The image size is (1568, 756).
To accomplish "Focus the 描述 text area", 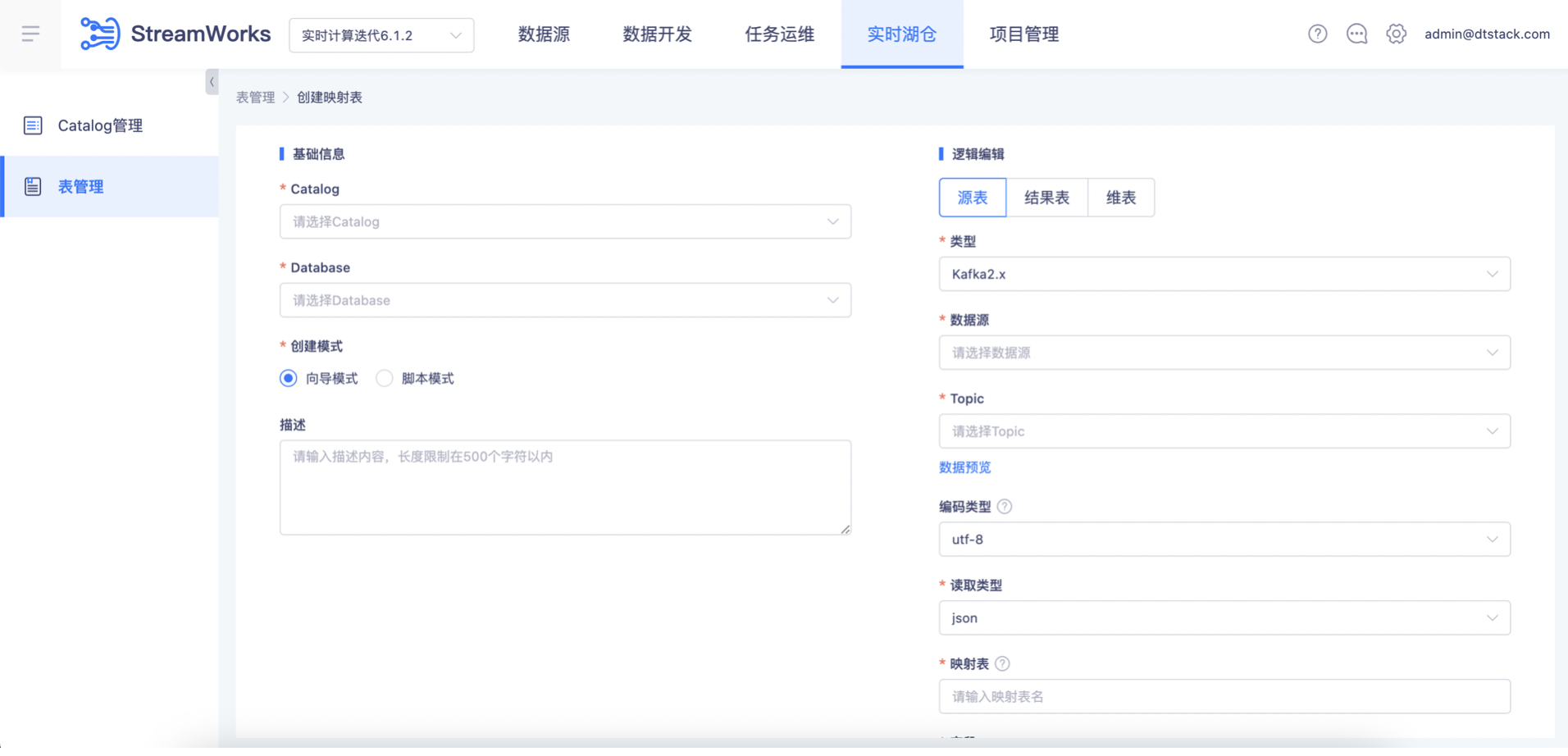I will pyautogui.click(x=565, y=488).
